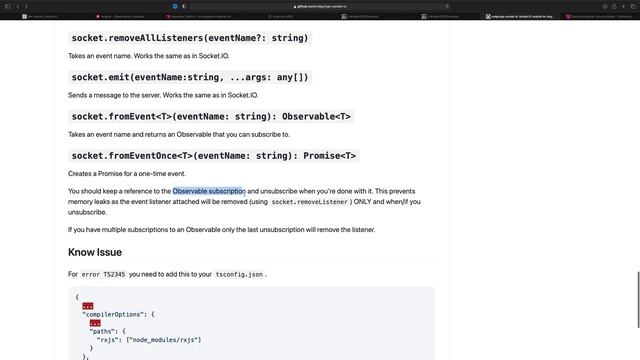Show the tab overview icon

point(633,7)
